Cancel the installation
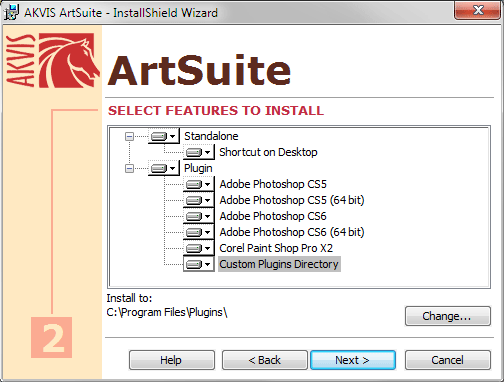The image size is (504, 382). tap(448, 360)
